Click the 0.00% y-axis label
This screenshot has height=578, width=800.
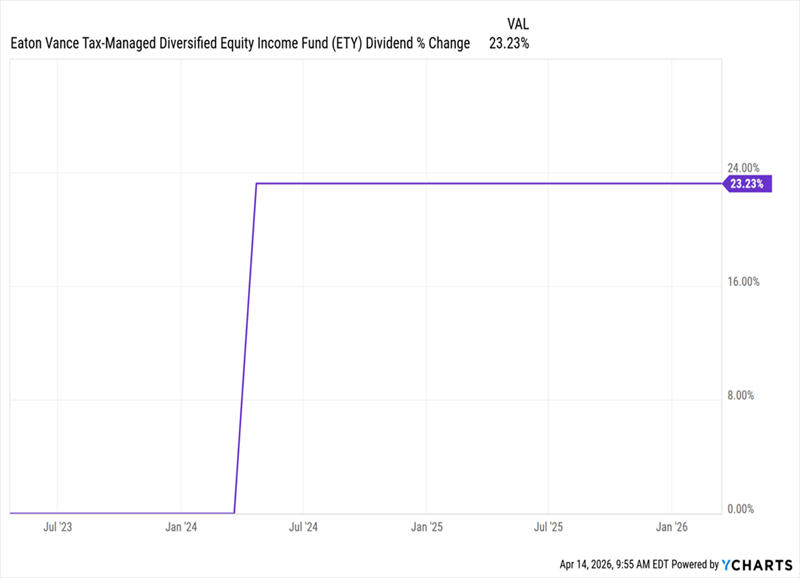click(x=740, y=510)
